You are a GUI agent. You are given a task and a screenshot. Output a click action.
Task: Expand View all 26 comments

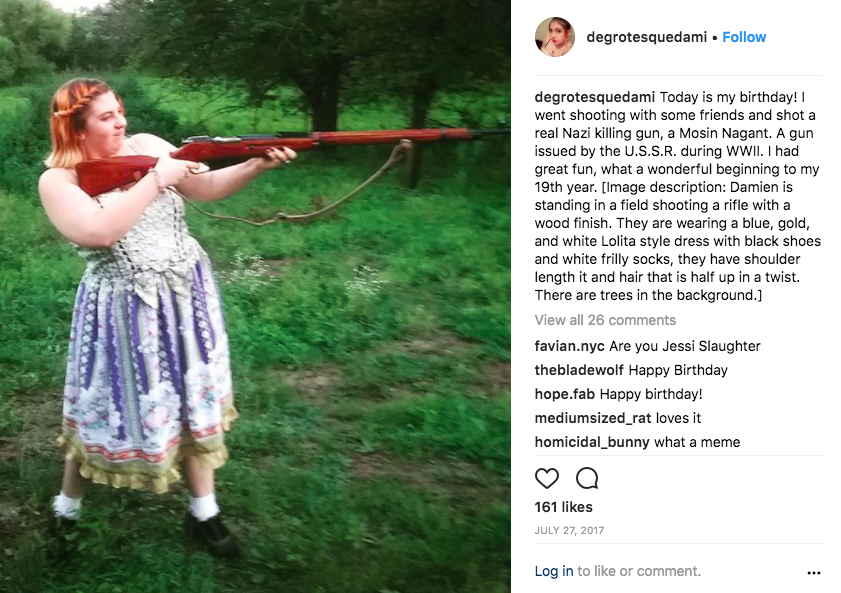(x=605, y=320)
